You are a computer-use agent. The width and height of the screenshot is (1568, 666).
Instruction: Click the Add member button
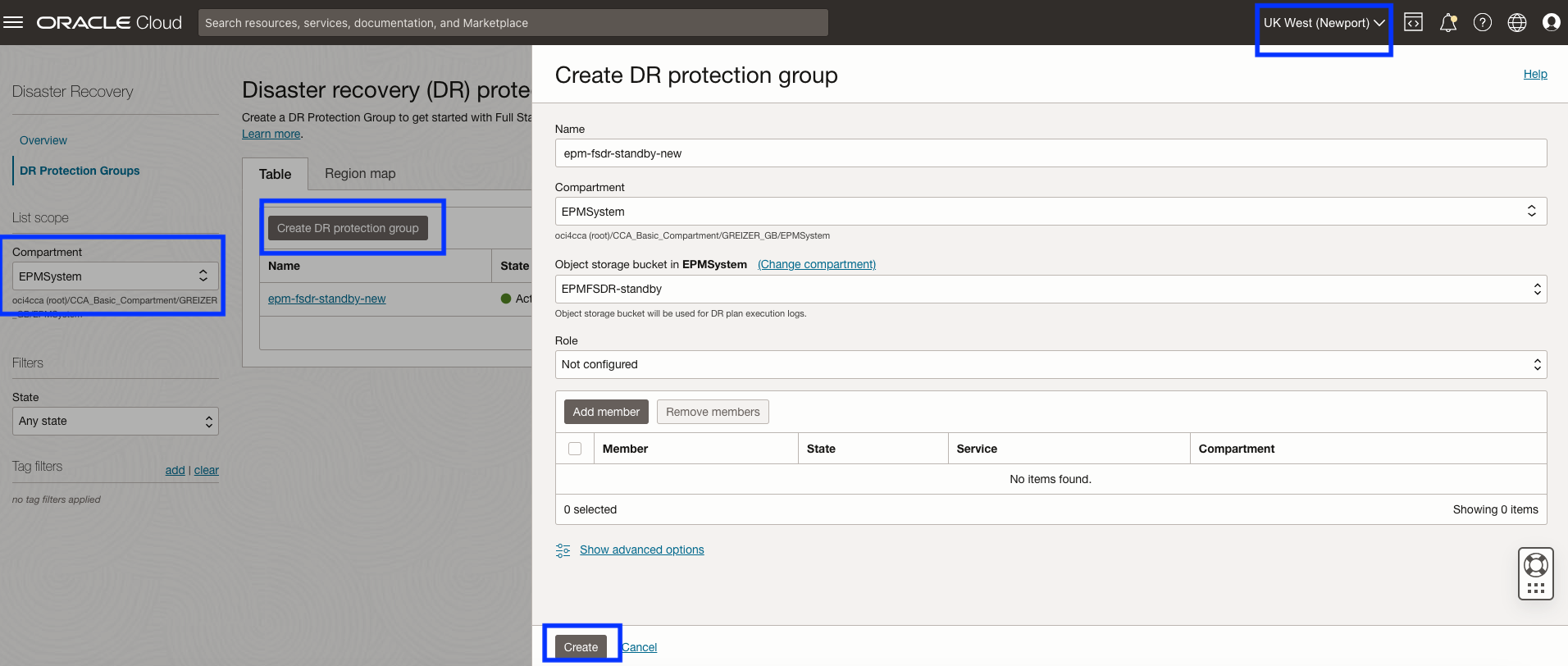point(606,412)
